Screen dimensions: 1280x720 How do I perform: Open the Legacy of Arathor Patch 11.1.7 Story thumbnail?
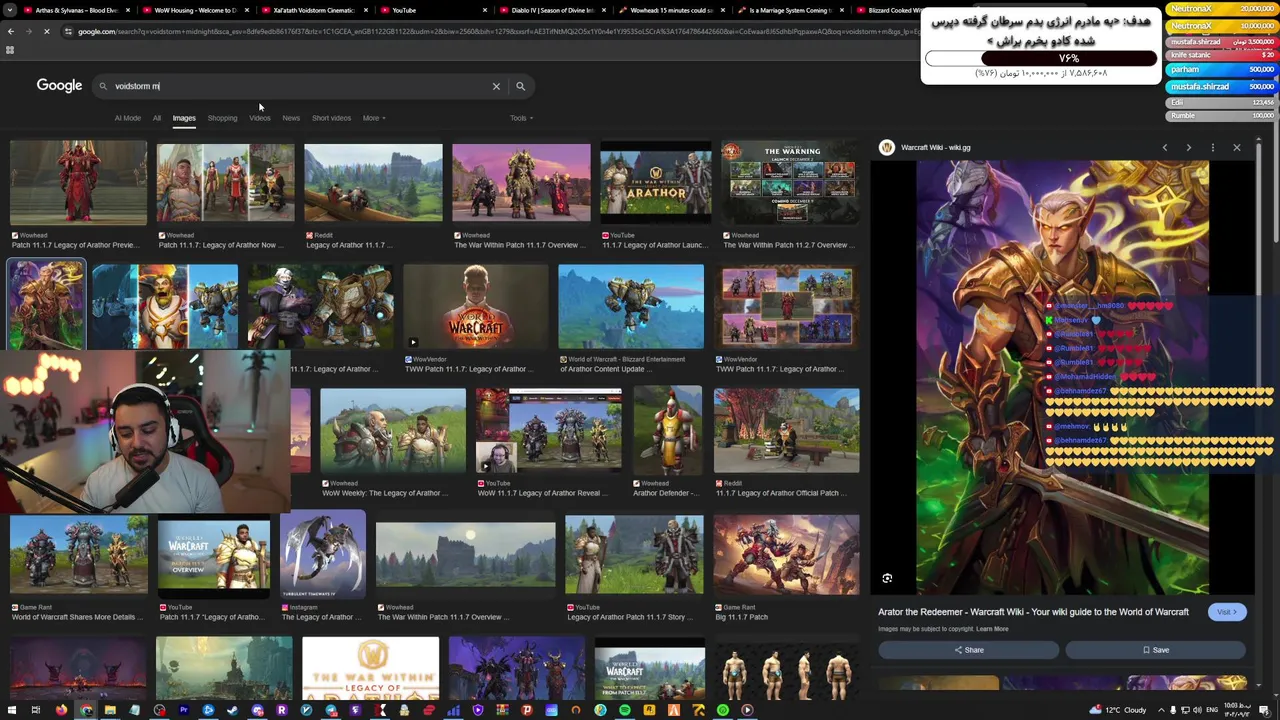coord(634,555)
